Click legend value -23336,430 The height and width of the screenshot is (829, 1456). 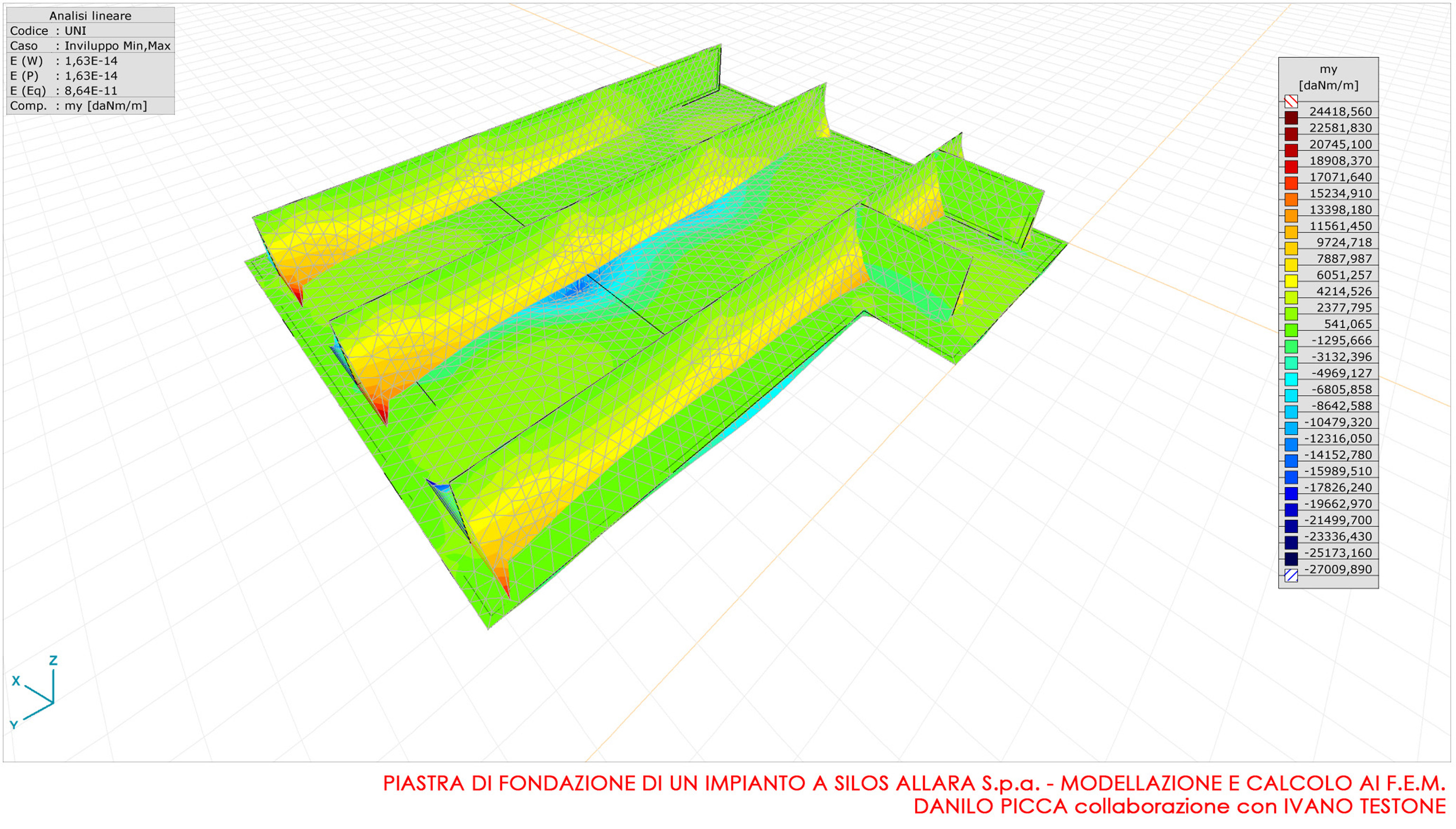click(1338, 537)
